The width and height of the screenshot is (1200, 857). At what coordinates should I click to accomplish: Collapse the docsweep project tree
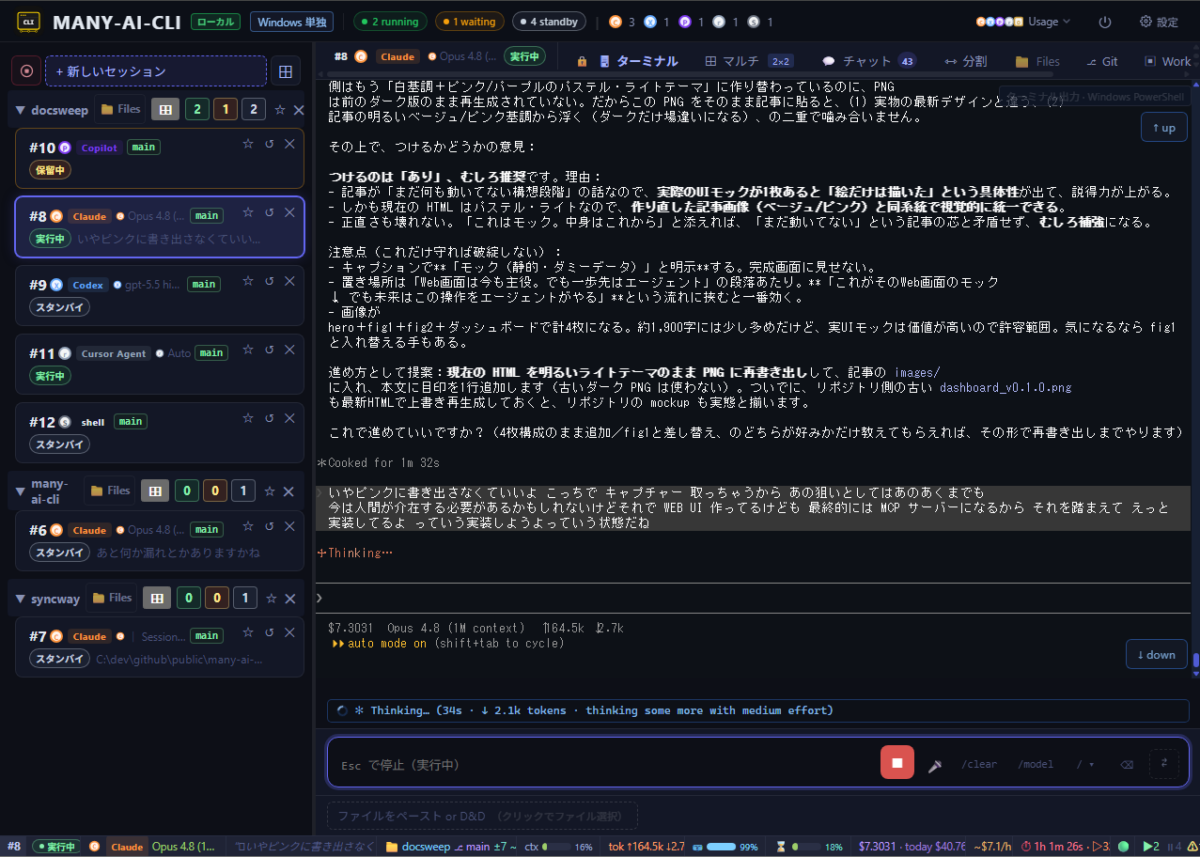[x=21, y=110]
